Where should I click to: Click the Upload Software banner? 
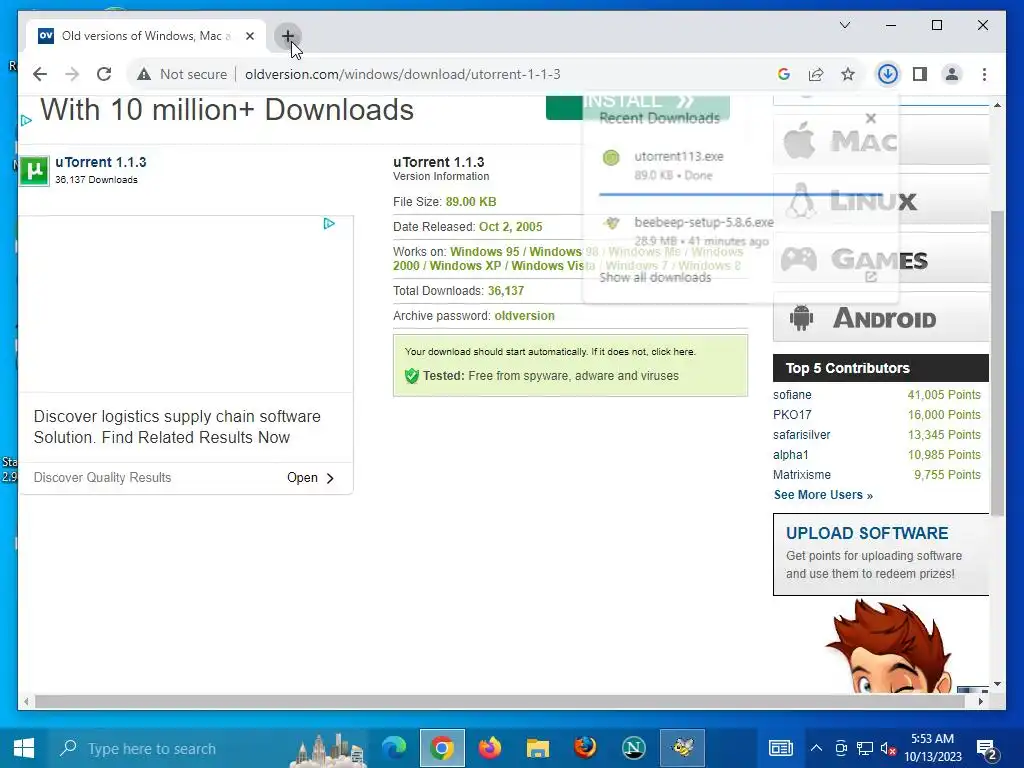881,554
